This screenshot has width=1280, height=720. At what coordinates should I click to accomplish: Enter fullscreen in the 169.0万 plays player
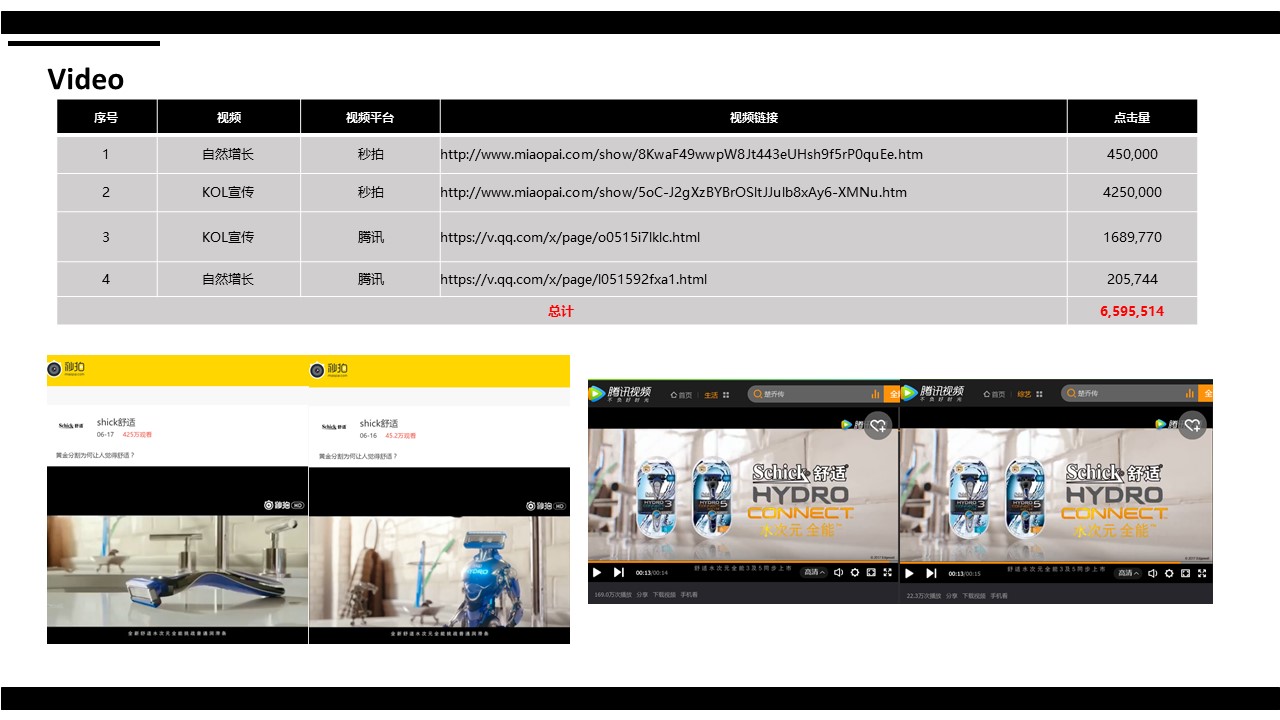tap(888, 573)
